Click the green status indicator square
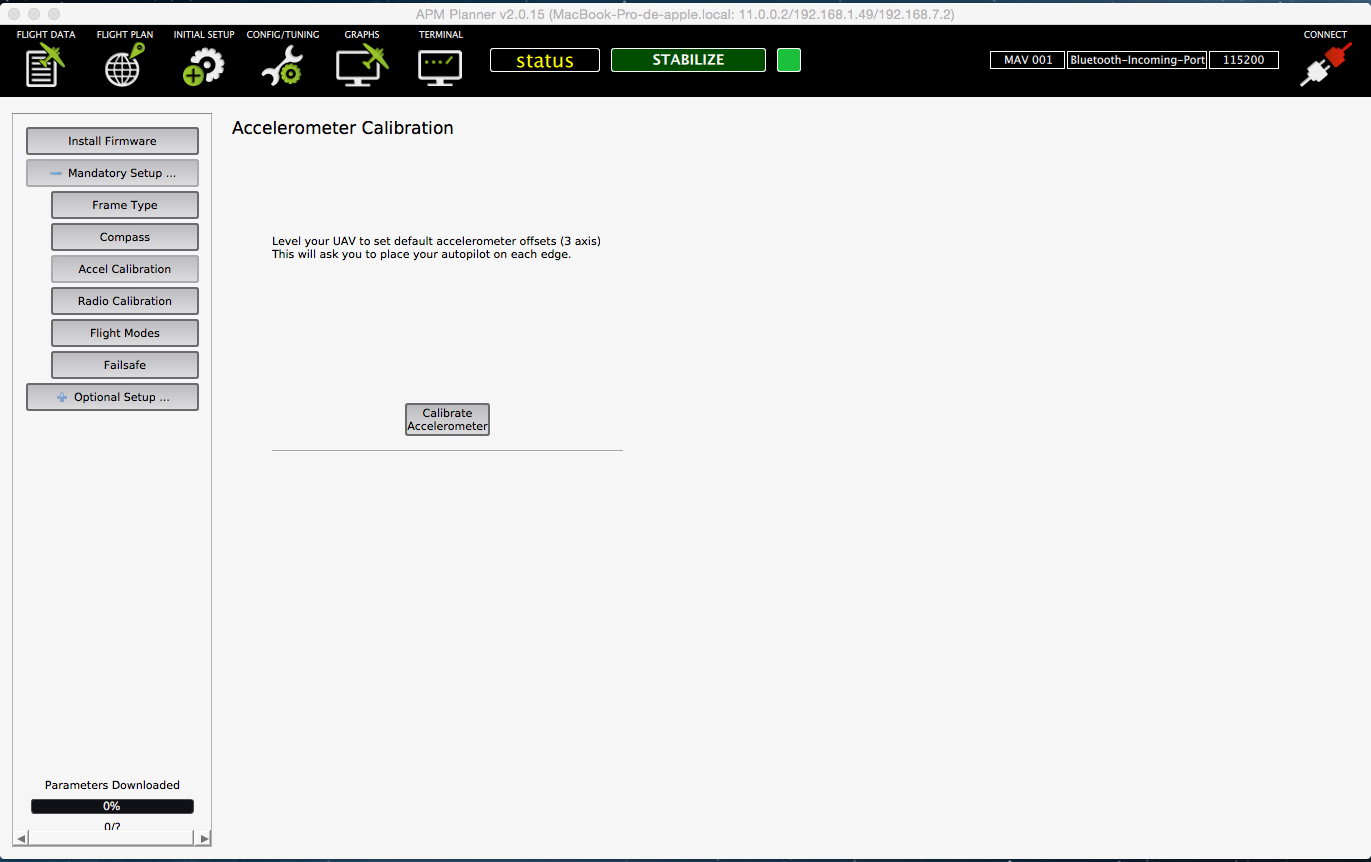Image resolution: width=1371 pixels, height=862 pixels. tap(789, 60)
